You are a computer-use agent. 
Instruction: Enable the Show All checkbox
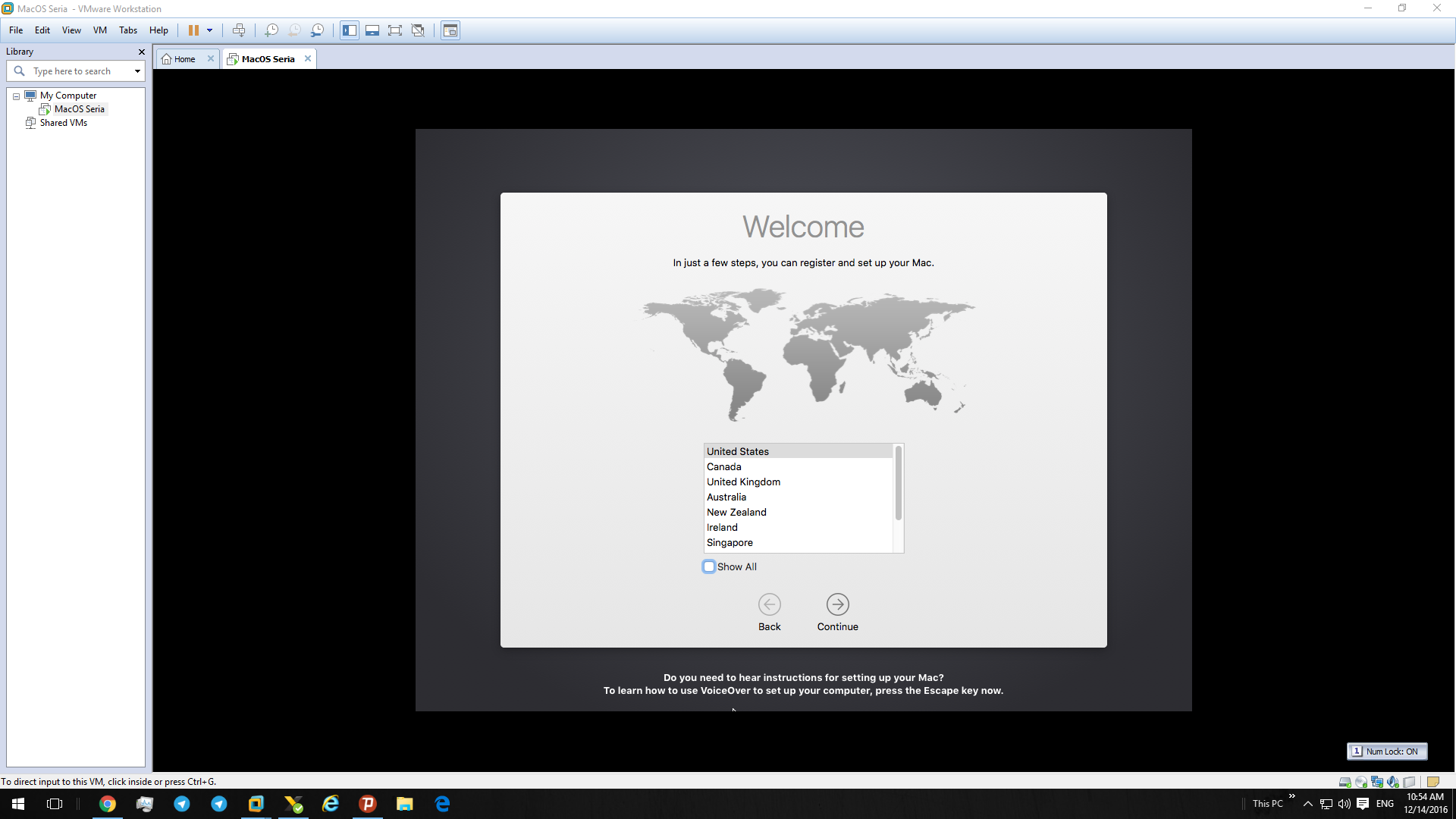709,566
